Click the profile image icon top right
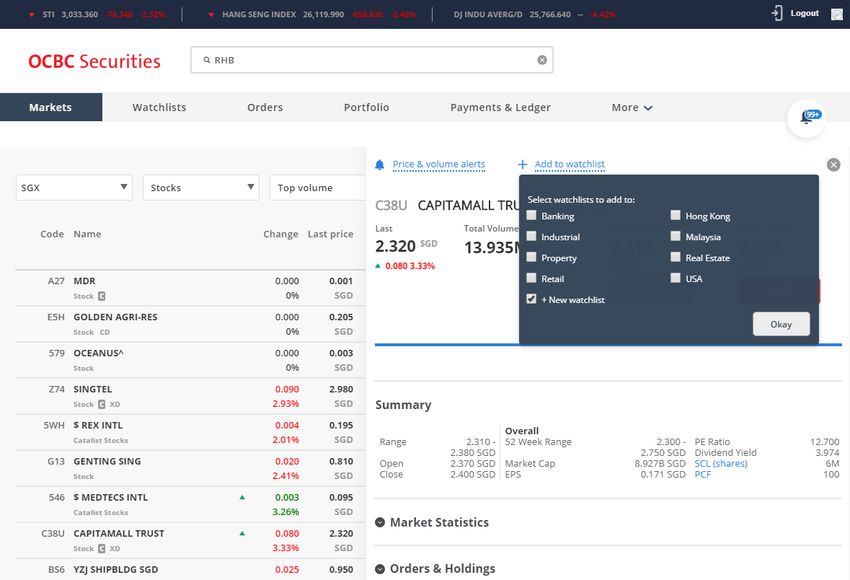850x580 pixels. click(837, 14)
